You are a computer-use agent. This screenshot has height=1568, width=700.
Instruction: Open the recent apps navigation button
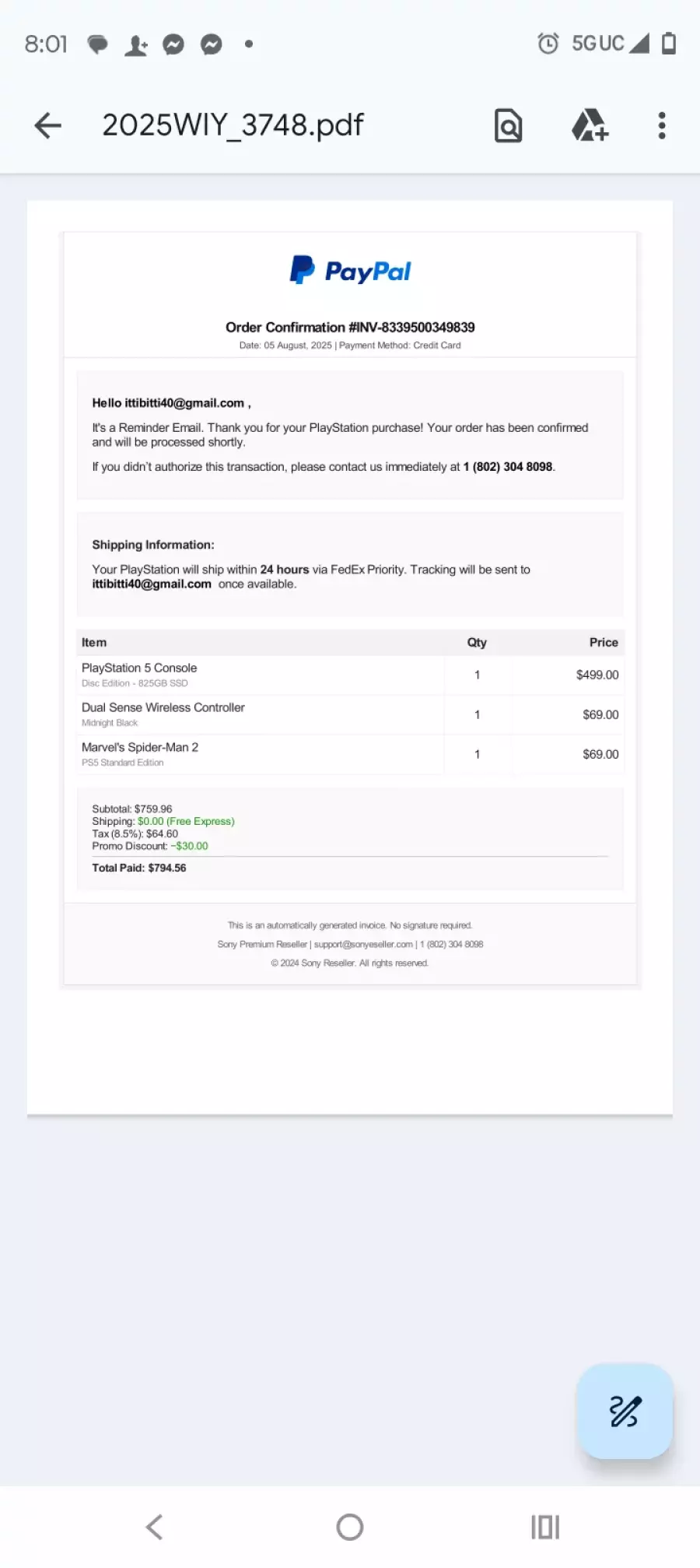(x=544, y=1527)
